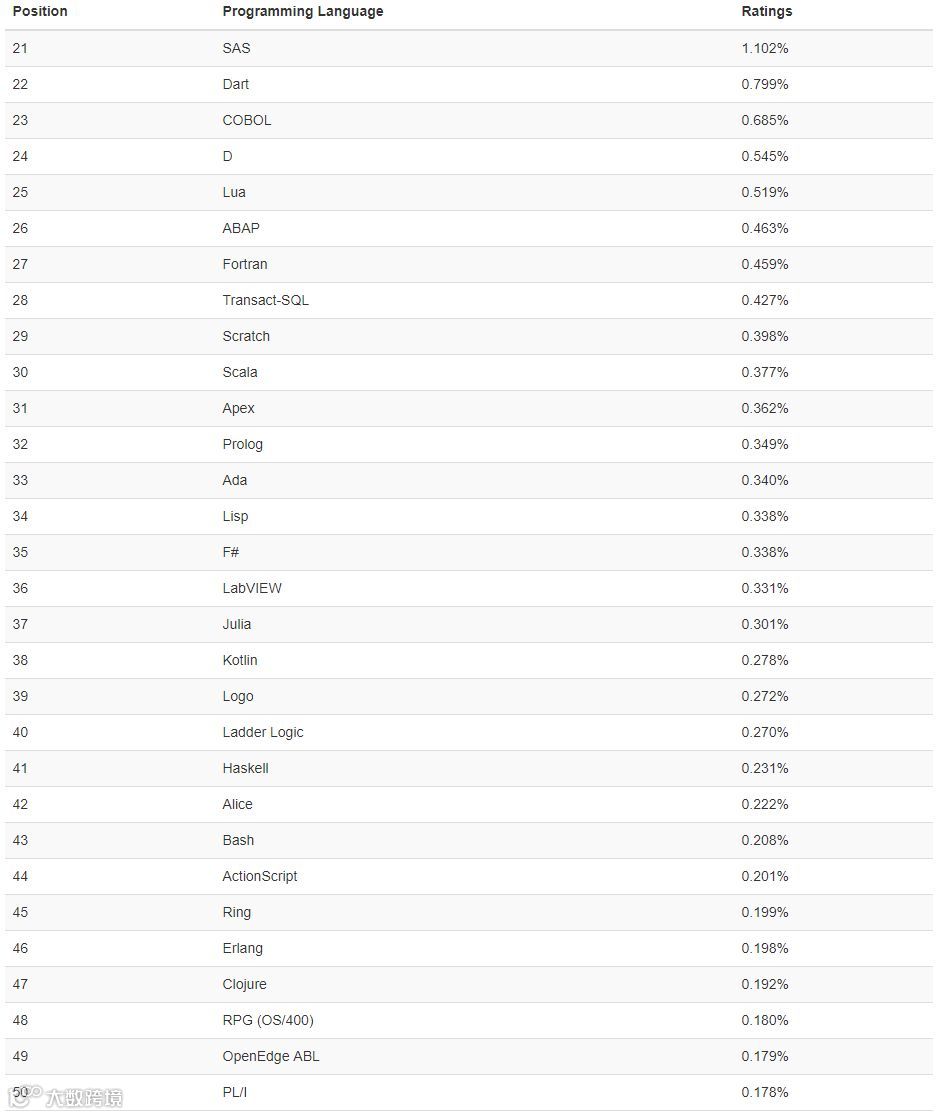This screenshot has width=936, height=1115.
Task: Select the COBOL entry
Action: [x=246, y=120]
